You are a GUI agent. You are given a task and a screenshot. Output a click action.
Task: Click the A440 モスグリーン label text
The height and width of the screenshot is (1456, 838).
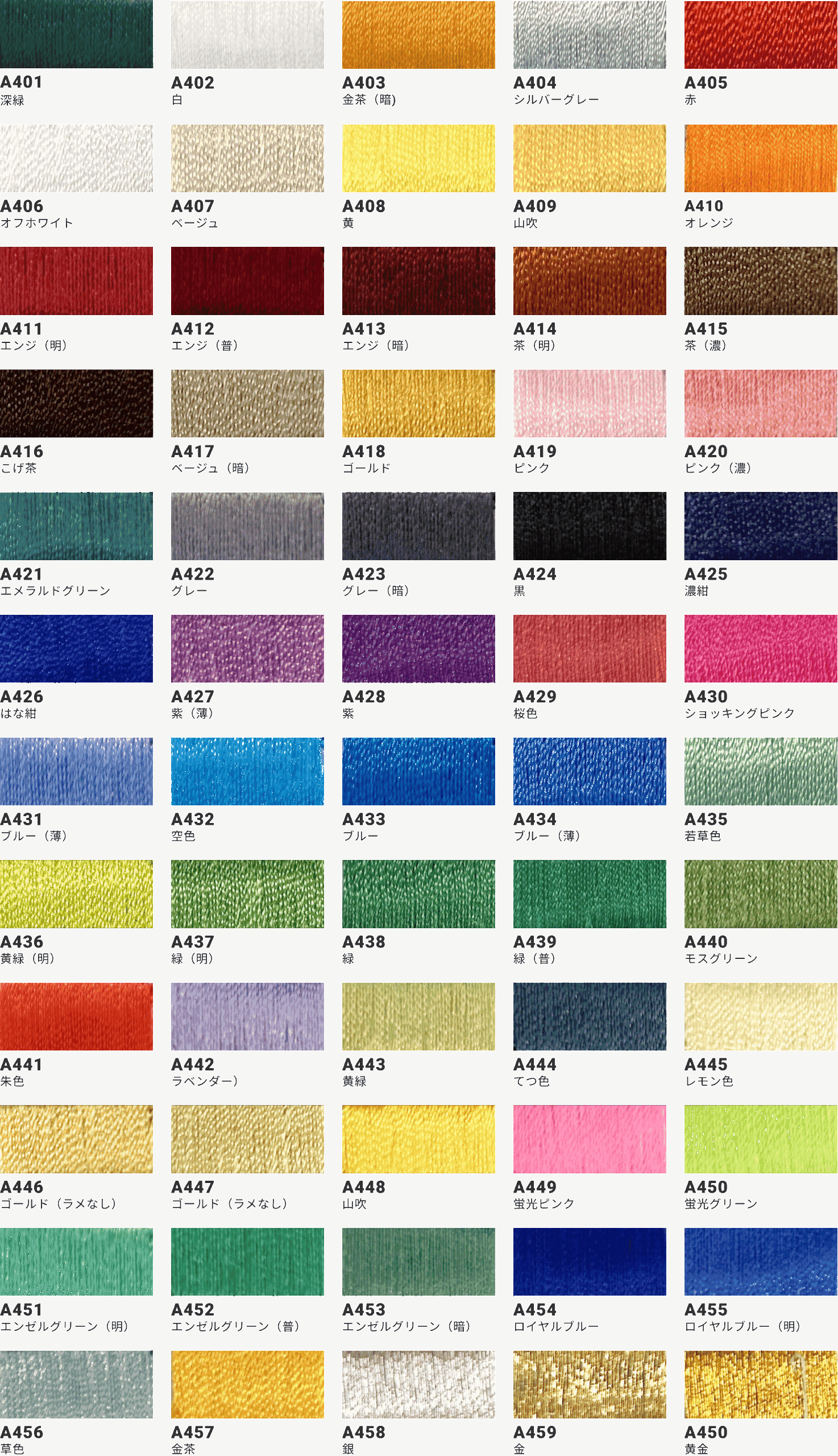(x=720, y=958)
